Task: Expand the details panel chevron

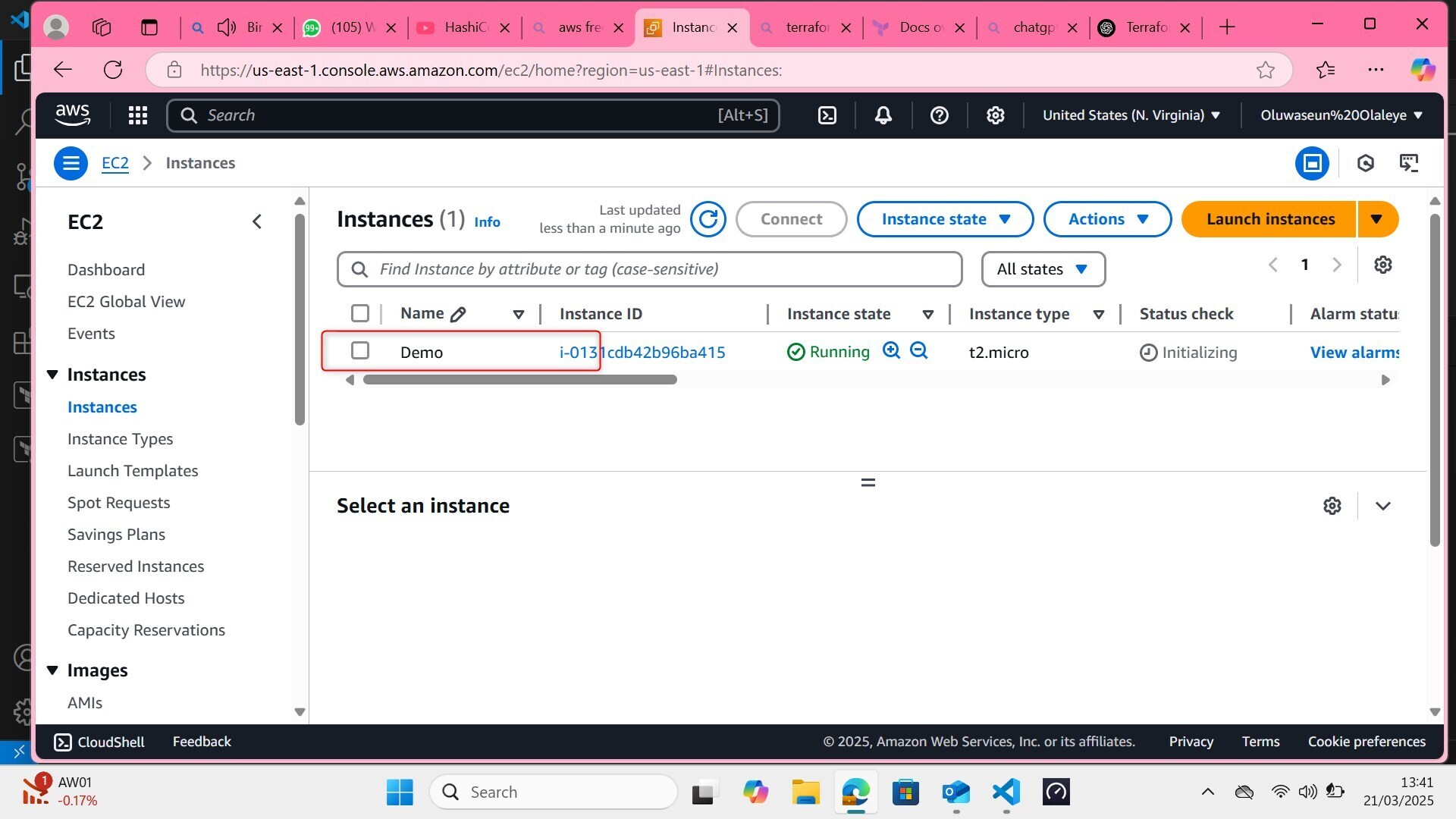Action: (1383, 506)
